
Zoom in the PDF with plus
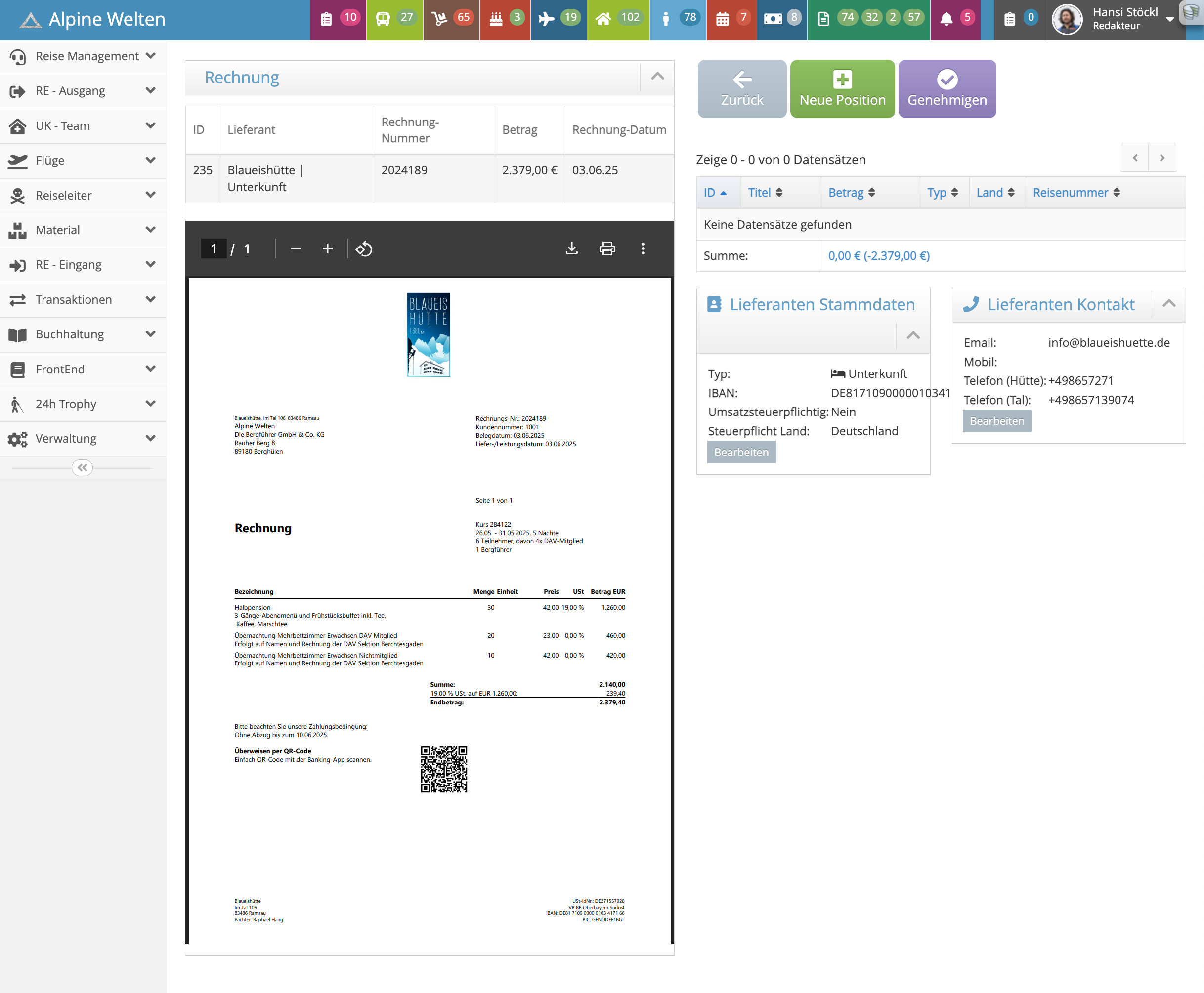click(327, 248)
